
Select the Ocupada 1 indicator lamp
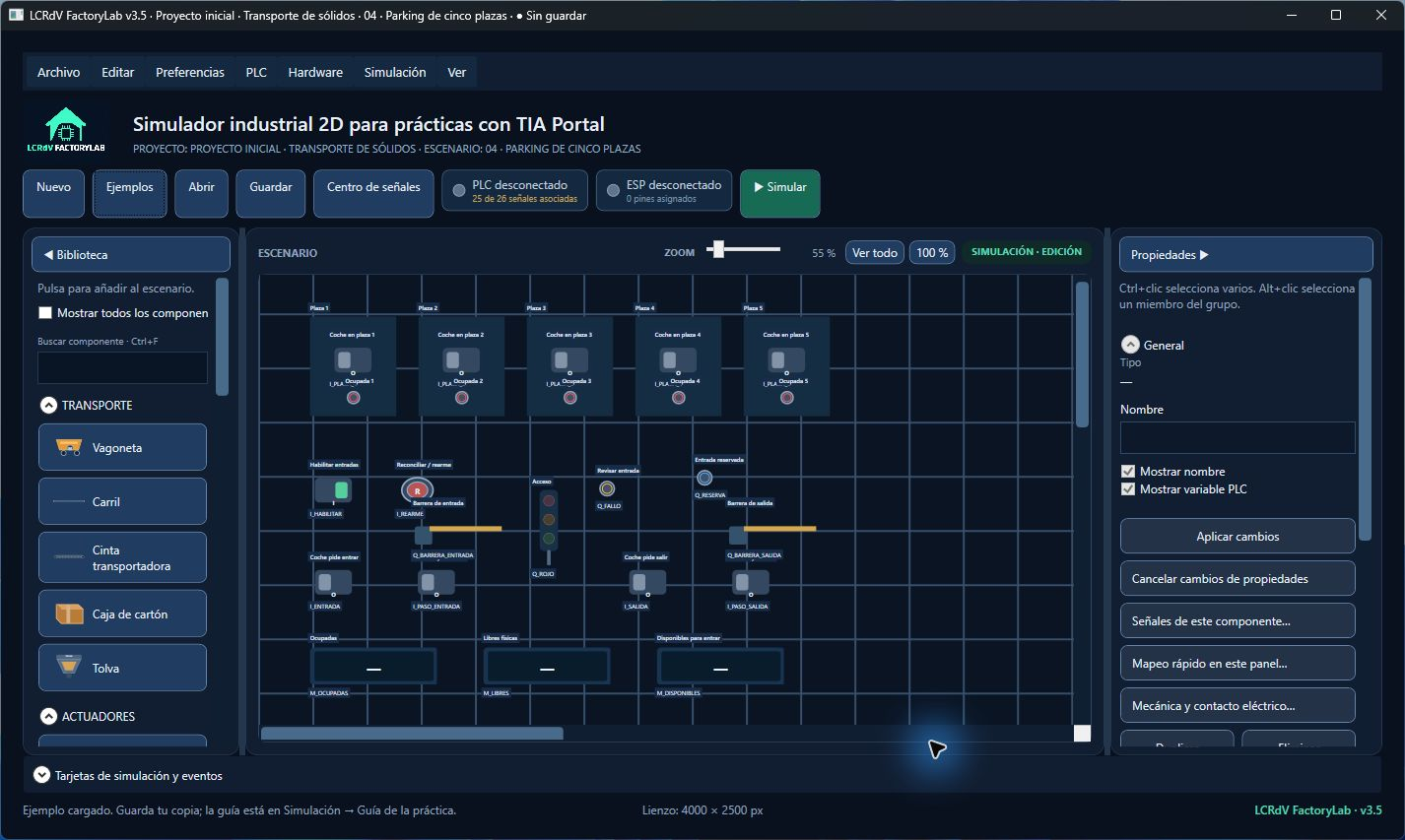[x=353, y=398]
